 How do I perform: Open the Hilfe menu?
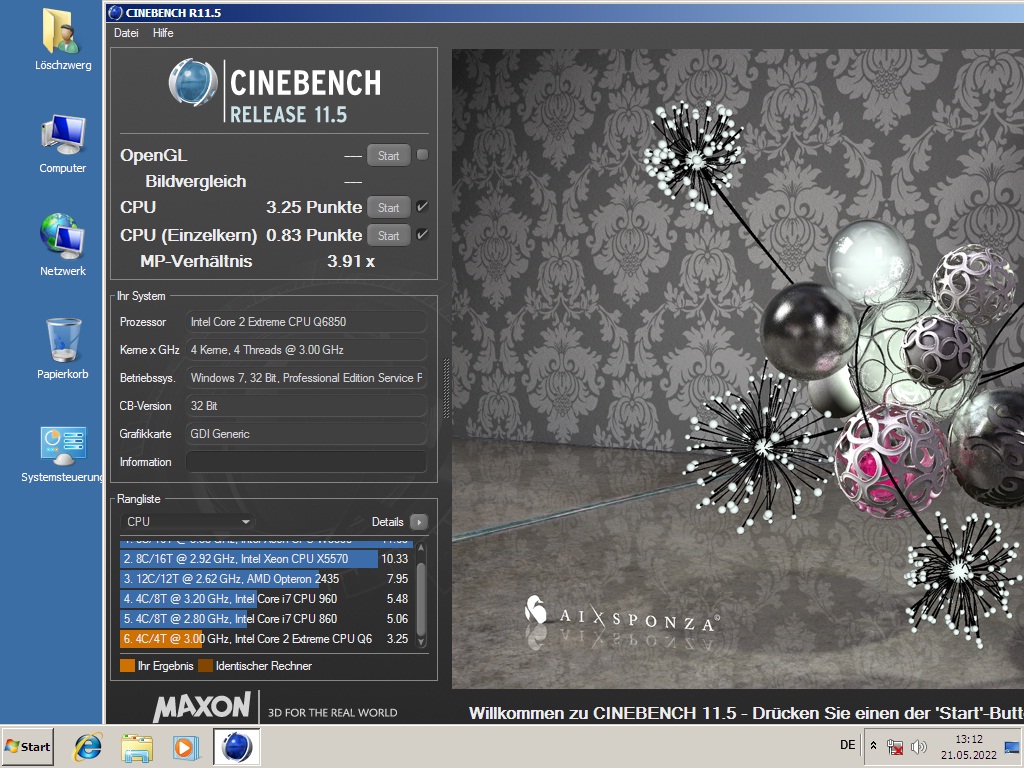(163, 33)
